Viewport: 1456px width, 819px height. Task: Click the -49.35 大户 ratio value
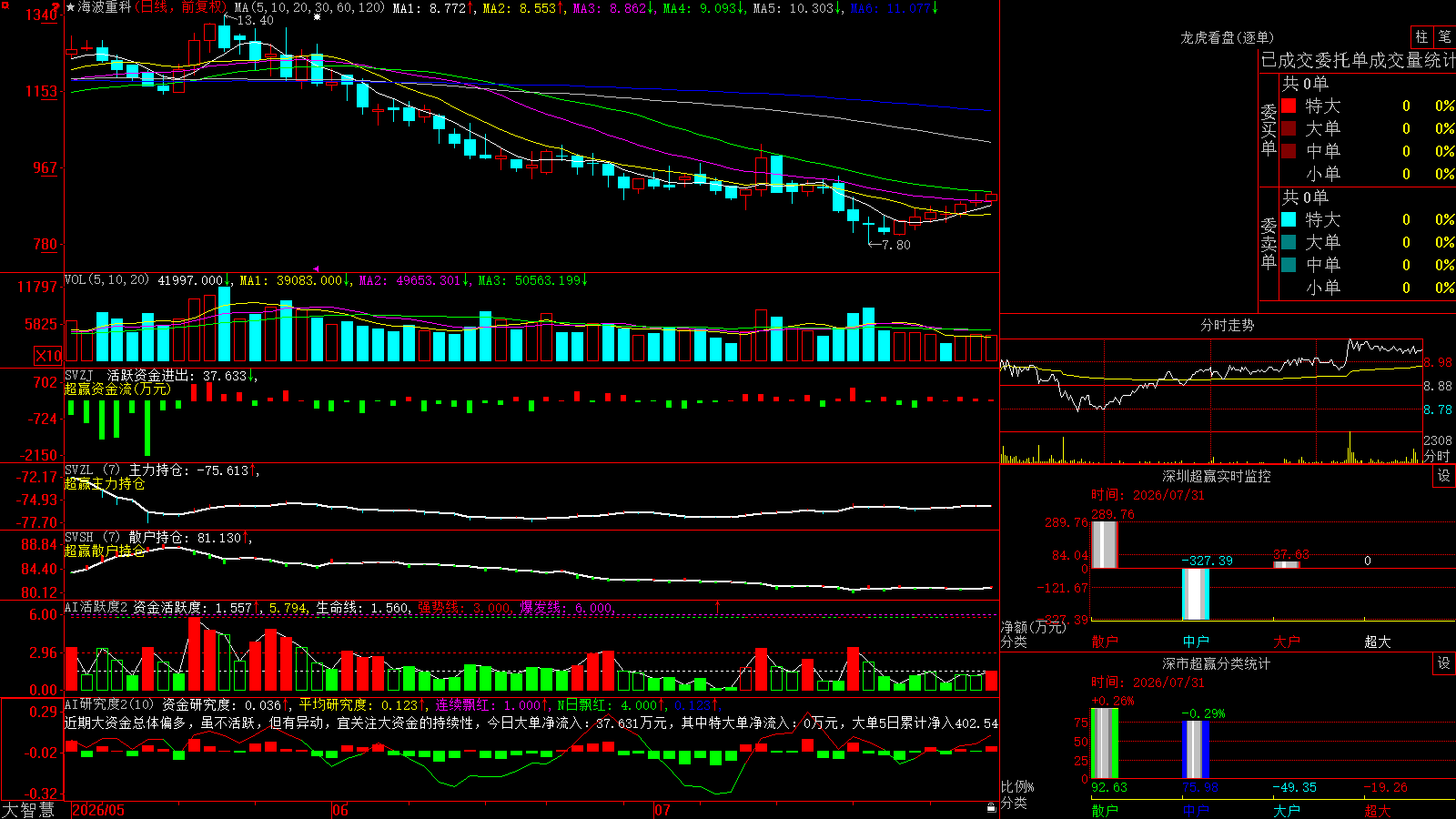click(x=1294, y=787)
